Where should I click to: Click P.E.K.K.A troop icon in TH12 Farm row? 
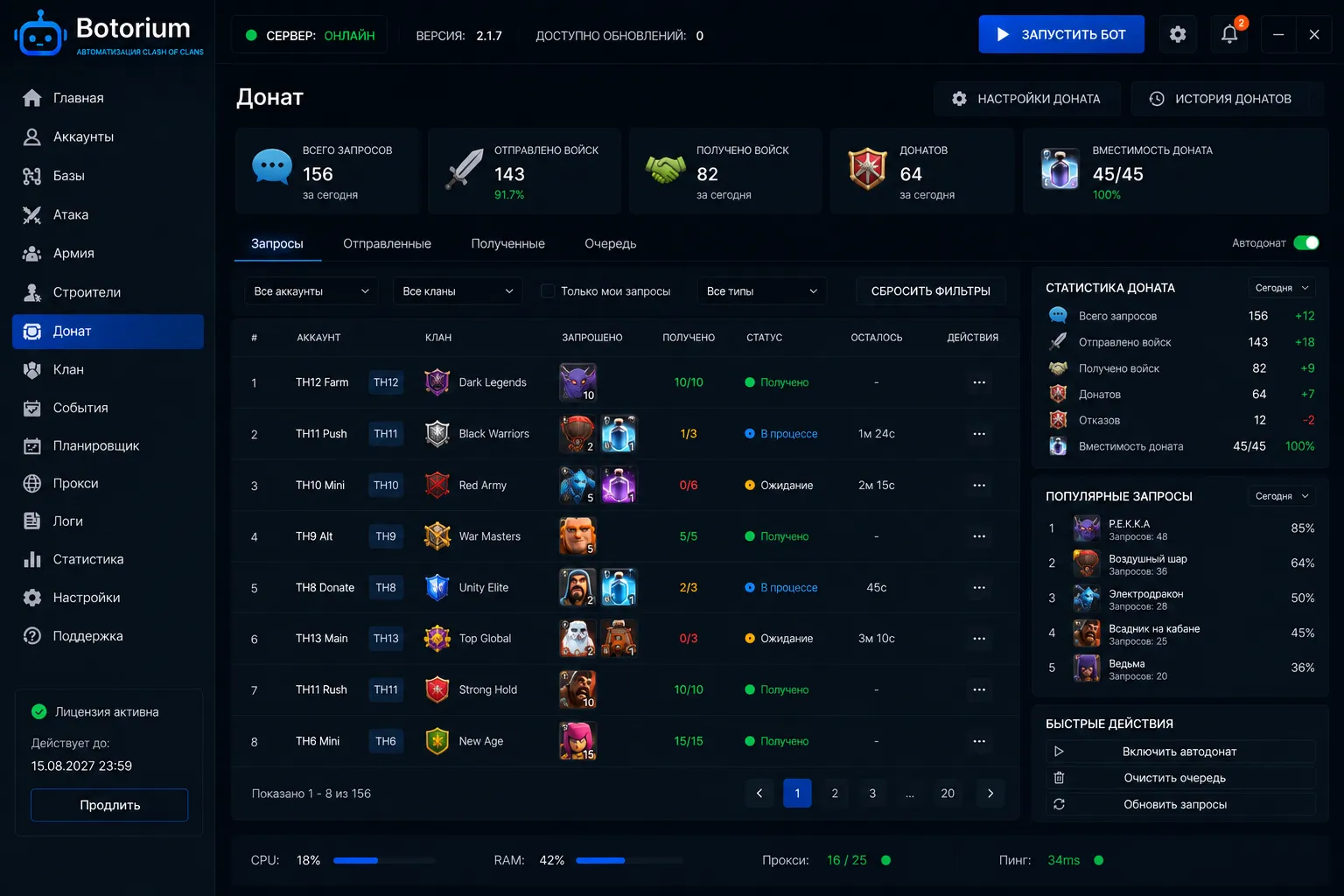click(x=577, y=382)
